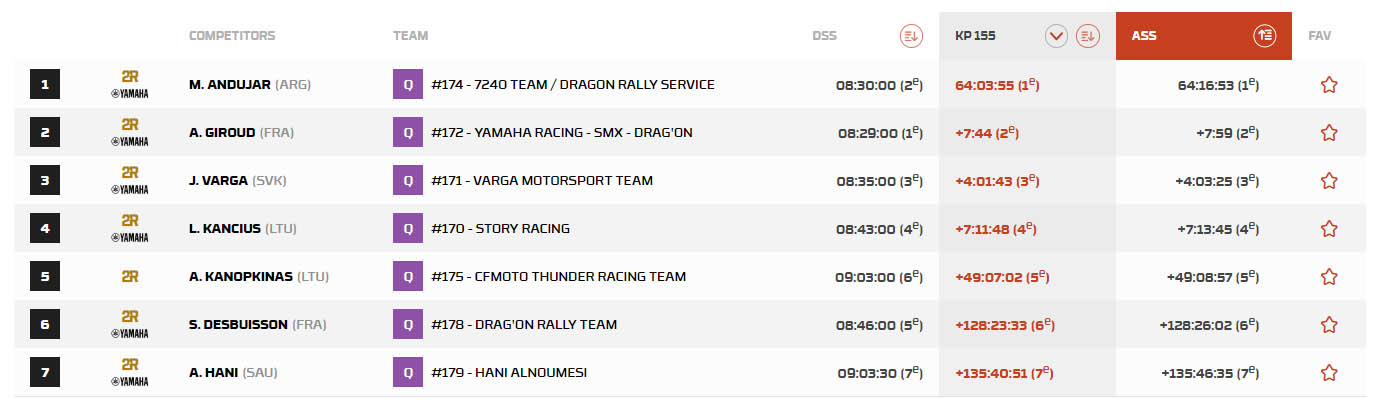Click the ASS column sort icon
The image size is (1378, 406).
(1264, 36)
